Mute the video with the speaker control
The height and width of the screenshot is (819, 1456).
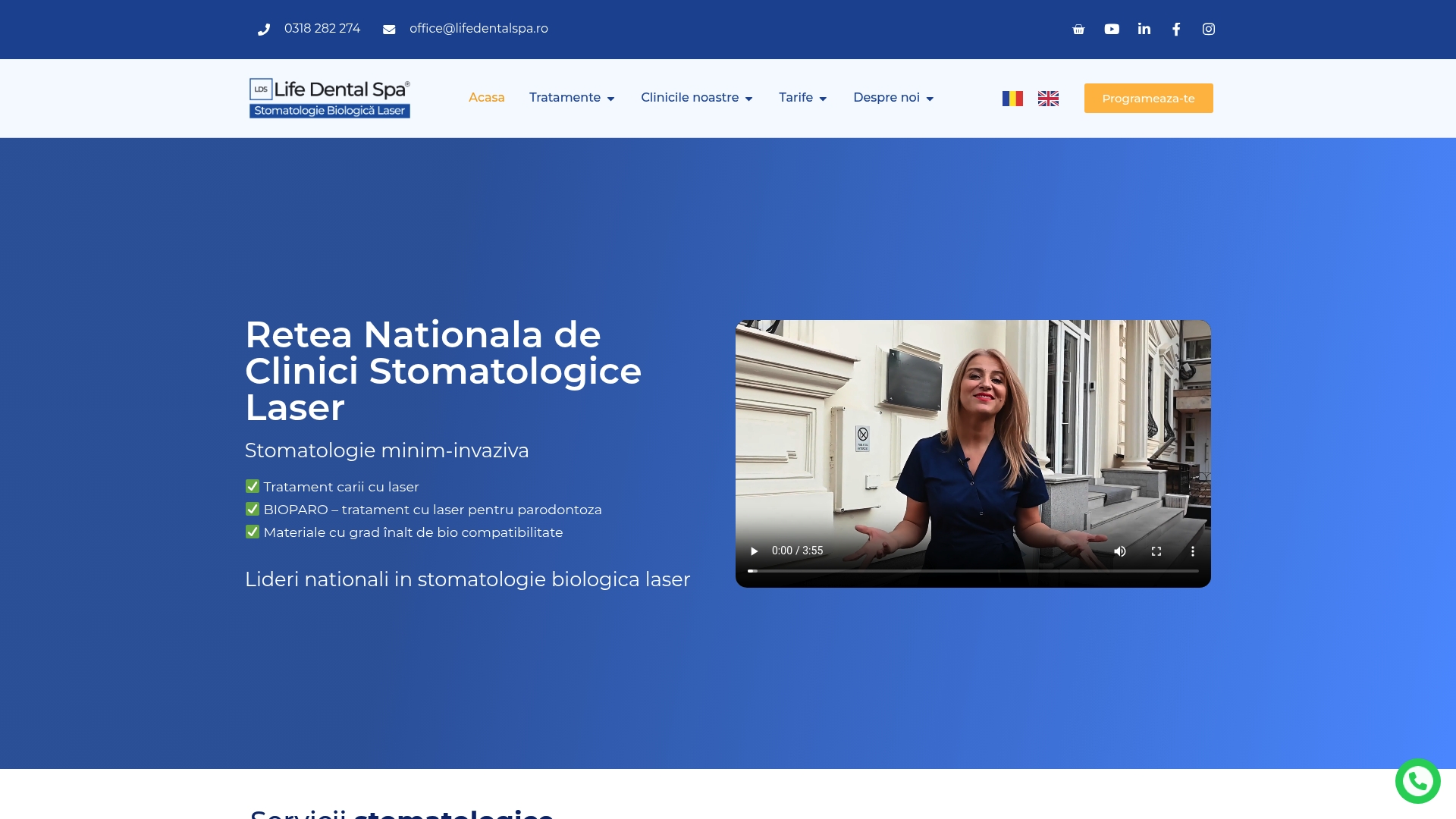click(x=1120, y=551)
